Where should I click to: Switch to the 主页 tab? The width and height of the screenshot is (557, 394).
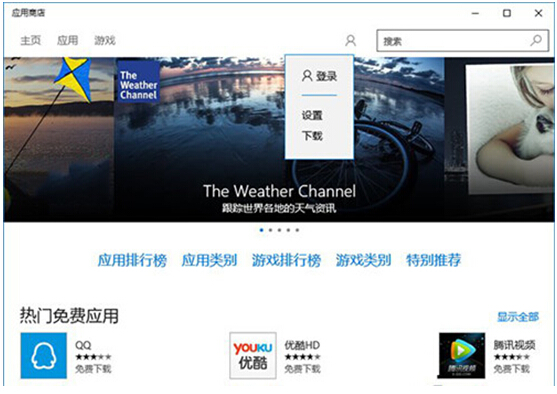click(31, 41)
